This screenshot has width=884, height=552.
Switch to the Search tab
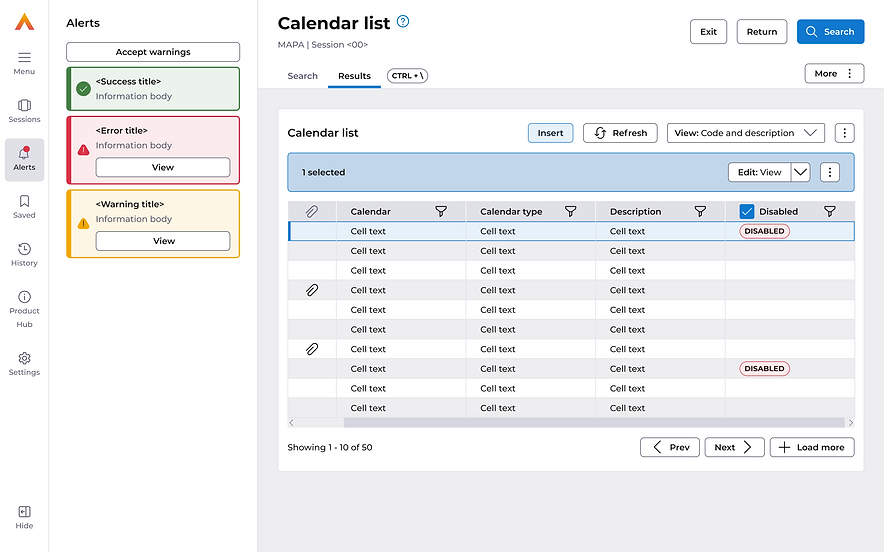click(x=303, y=76)
